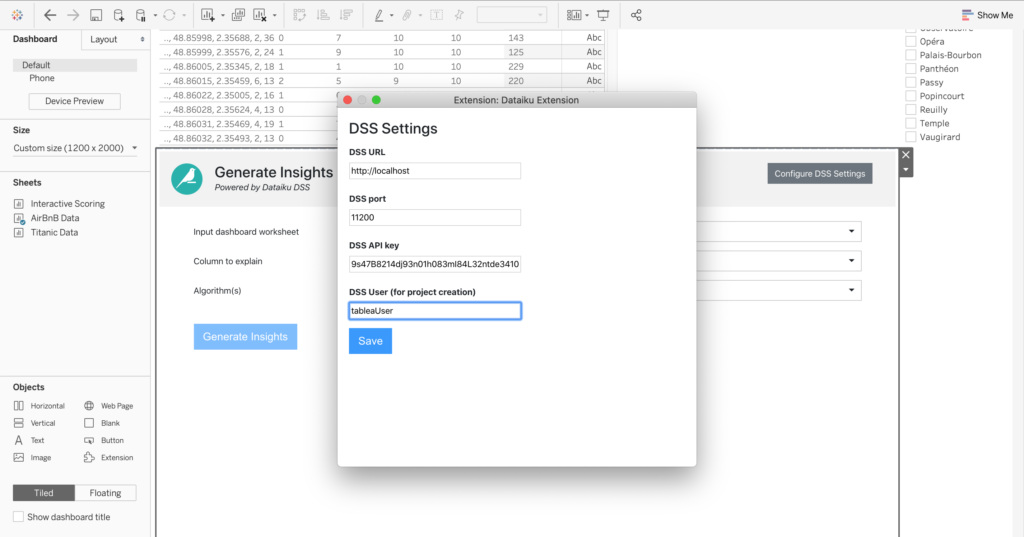The height and width of the screenshot is (537, 1024).
Task: Check the Panthéon filter checkbox
Action: click(910, 69)
